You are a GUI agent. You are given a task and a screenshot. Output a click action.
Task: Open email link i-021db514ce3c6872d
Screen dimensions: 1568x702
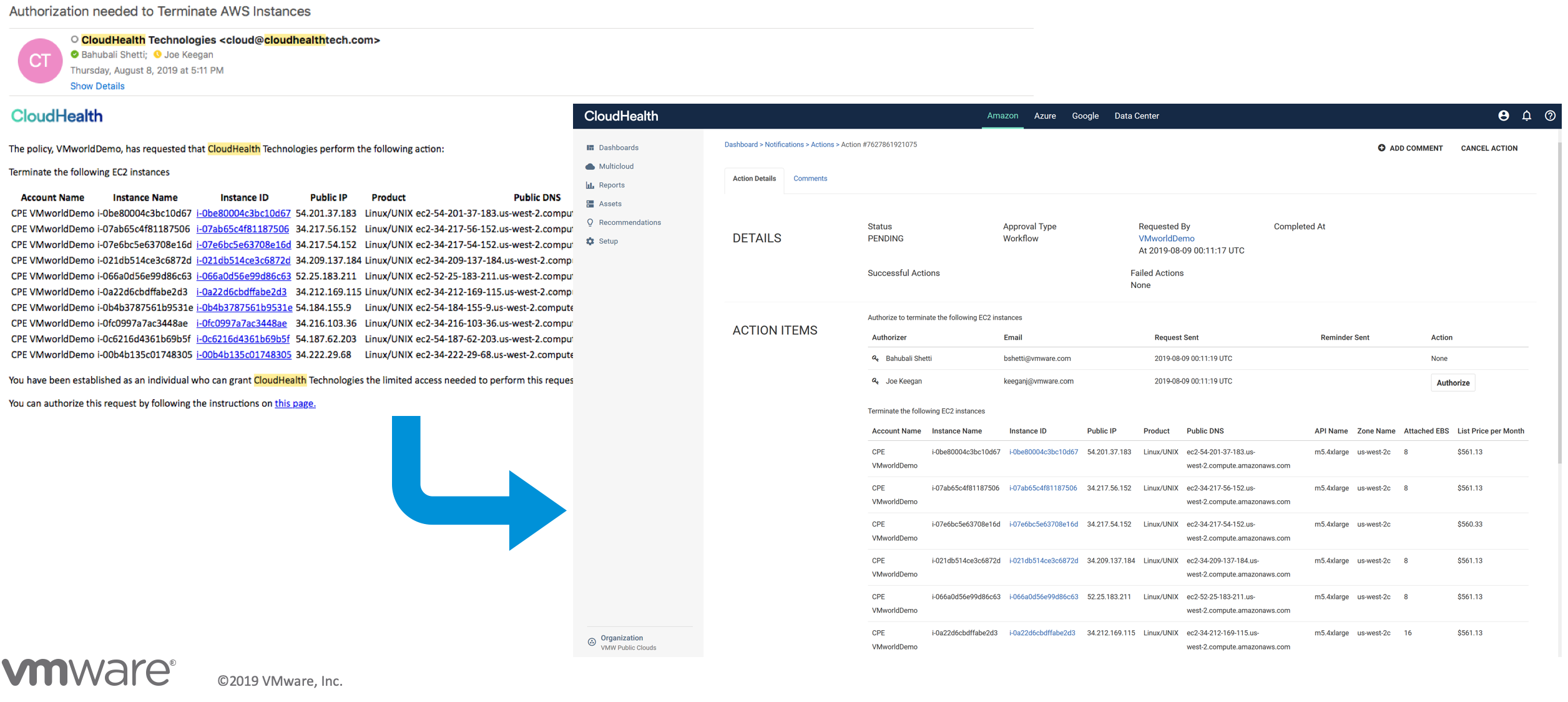243,260
